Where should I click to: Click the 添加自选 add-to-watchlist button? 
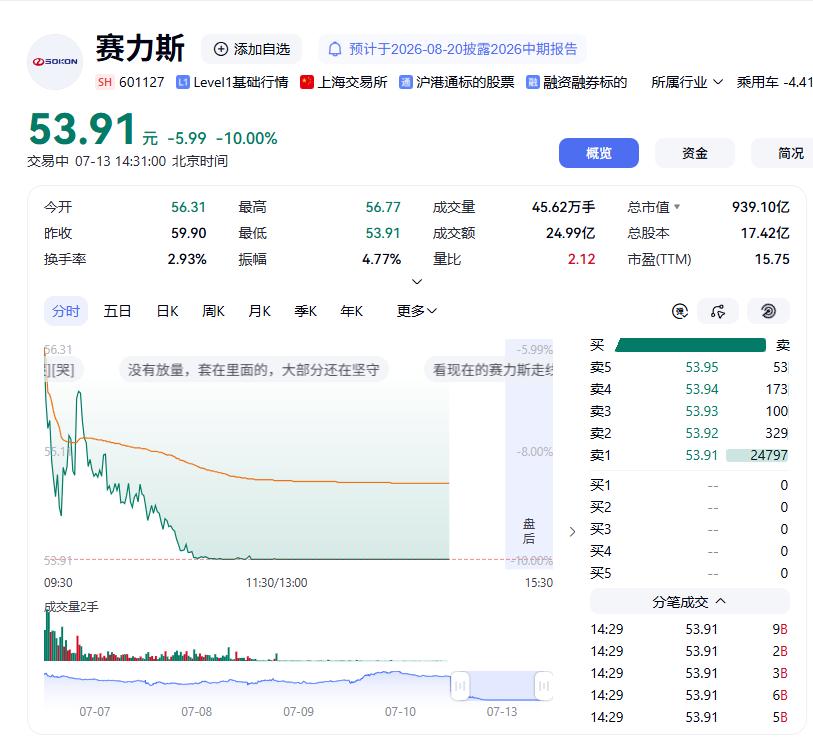pos(252,49)
